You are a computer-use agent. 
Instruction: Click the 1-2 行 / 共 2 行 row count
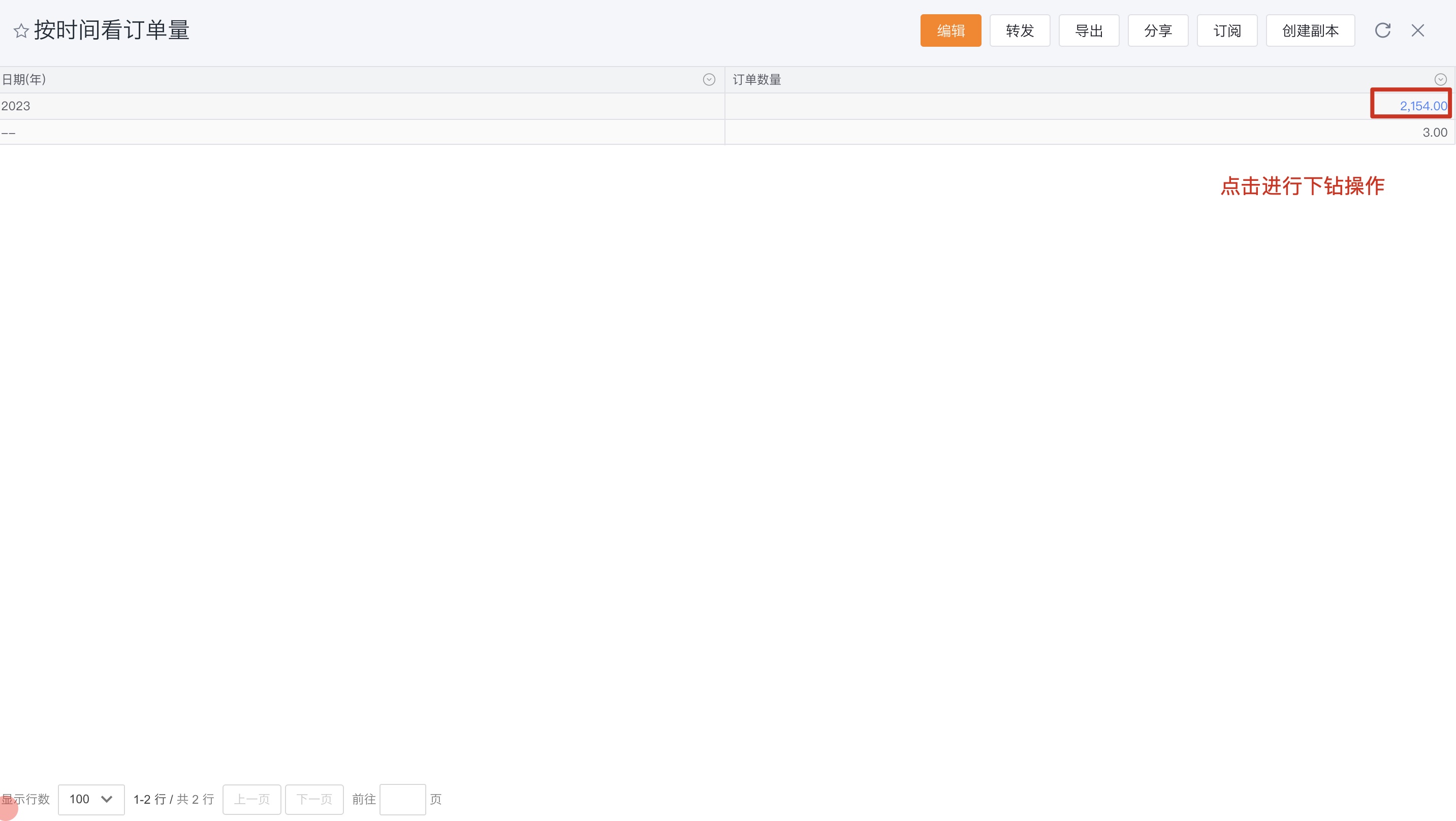tap(174, 800)
